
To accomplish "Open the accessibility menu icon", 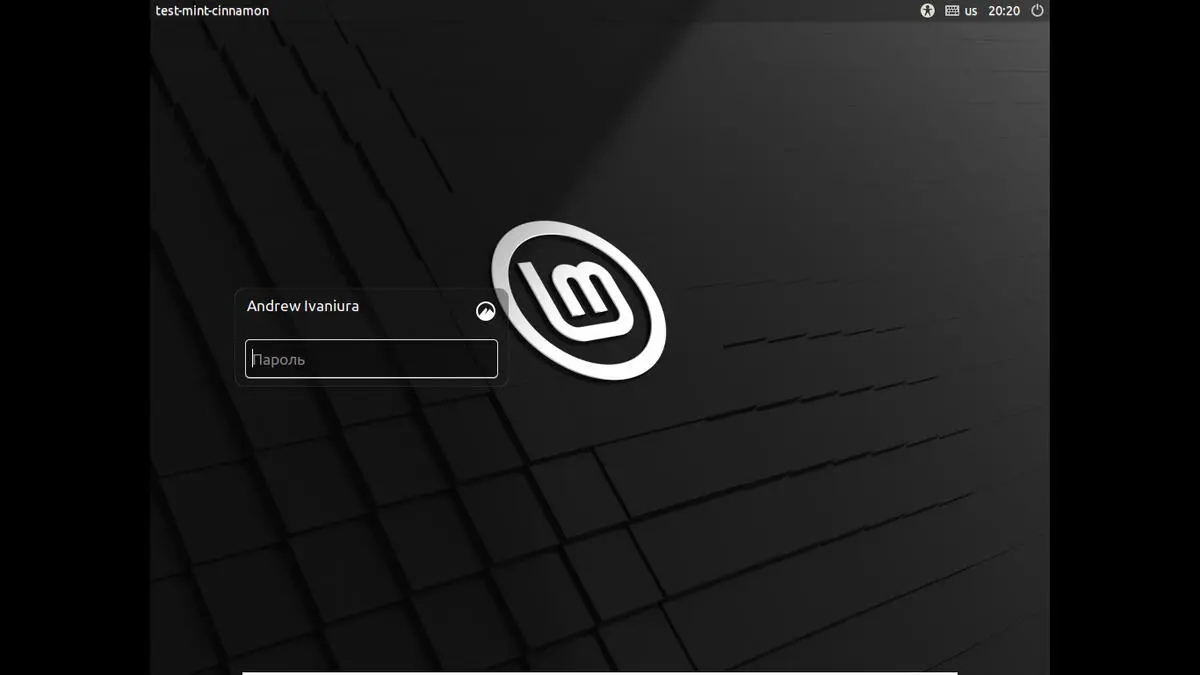I will pos(927,11).
